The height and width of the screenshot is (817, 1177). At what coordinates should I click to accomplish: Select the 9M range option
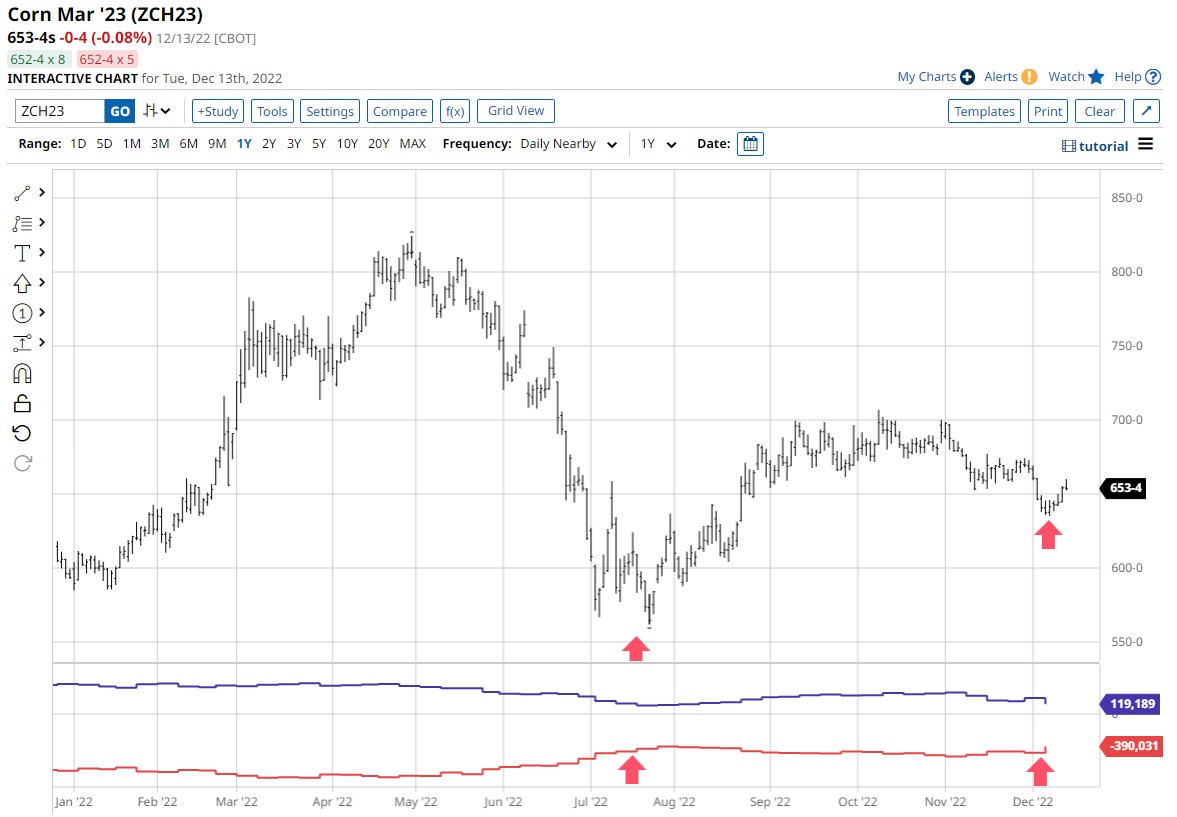coord(217,143)
